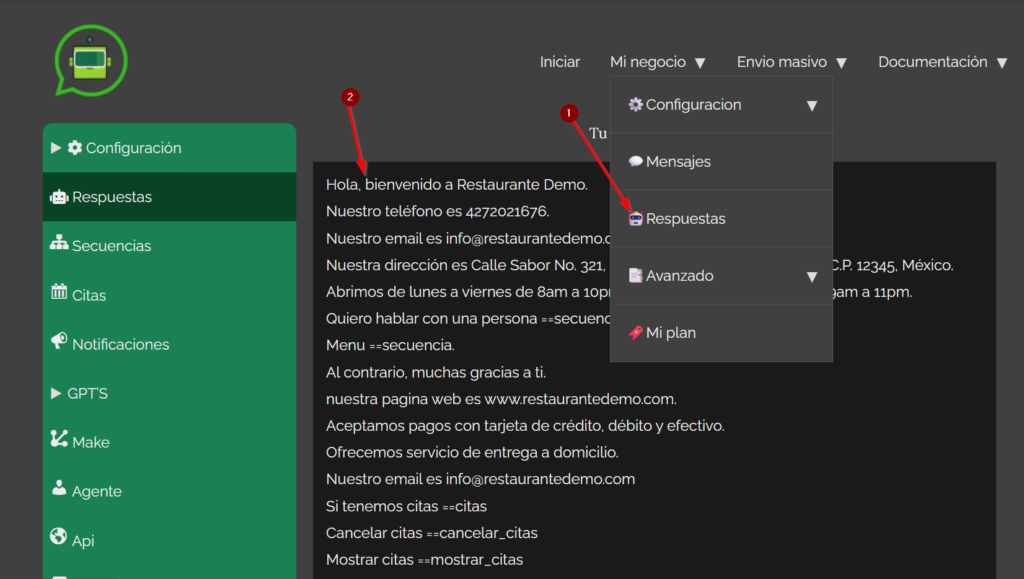Screen dimensions: 1024x579
Task: Click the line 'Menu ==secuencia.'
Action: [390, 345]
